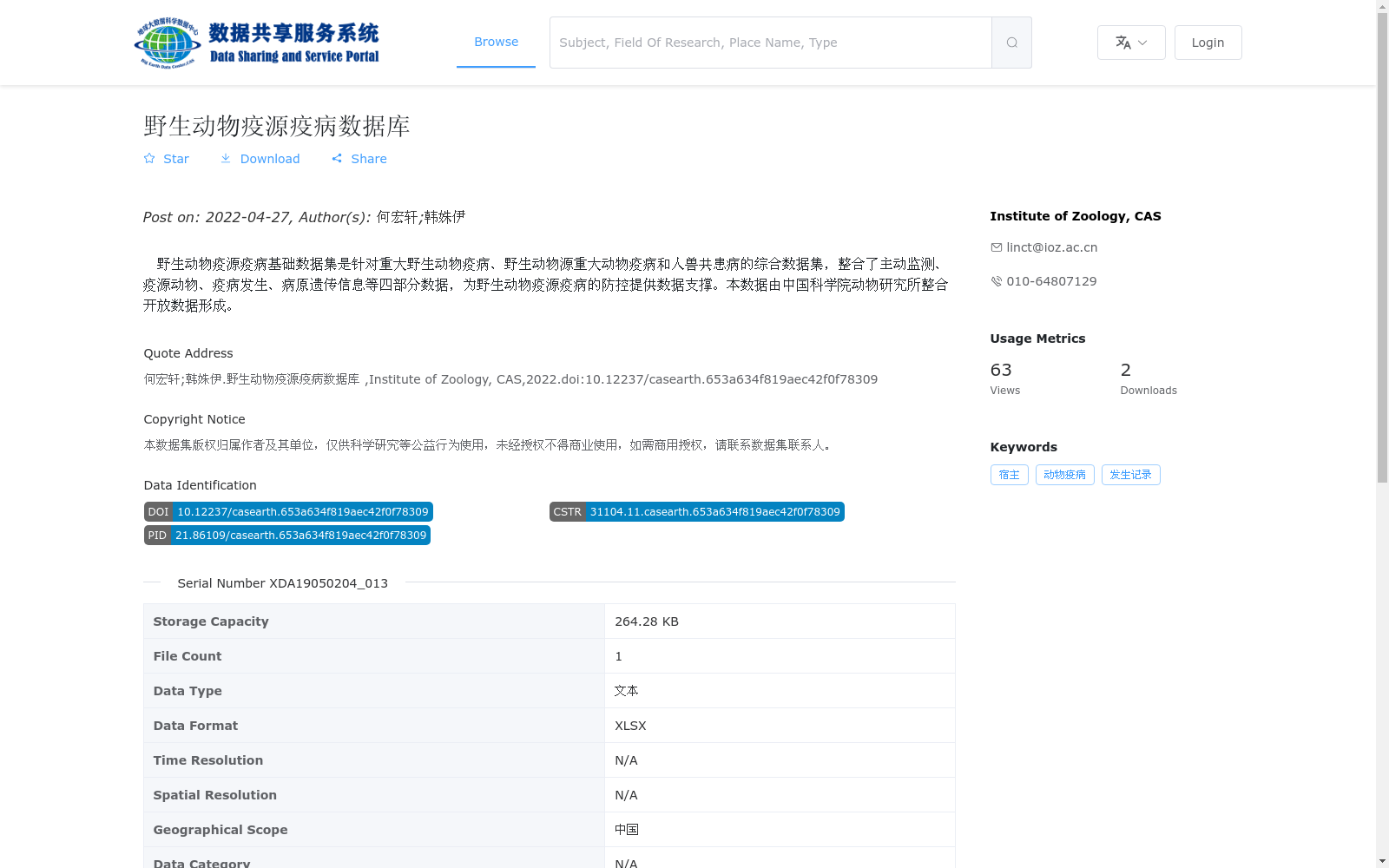Click the scrollbar up arrow

(x=1382, y=5)
